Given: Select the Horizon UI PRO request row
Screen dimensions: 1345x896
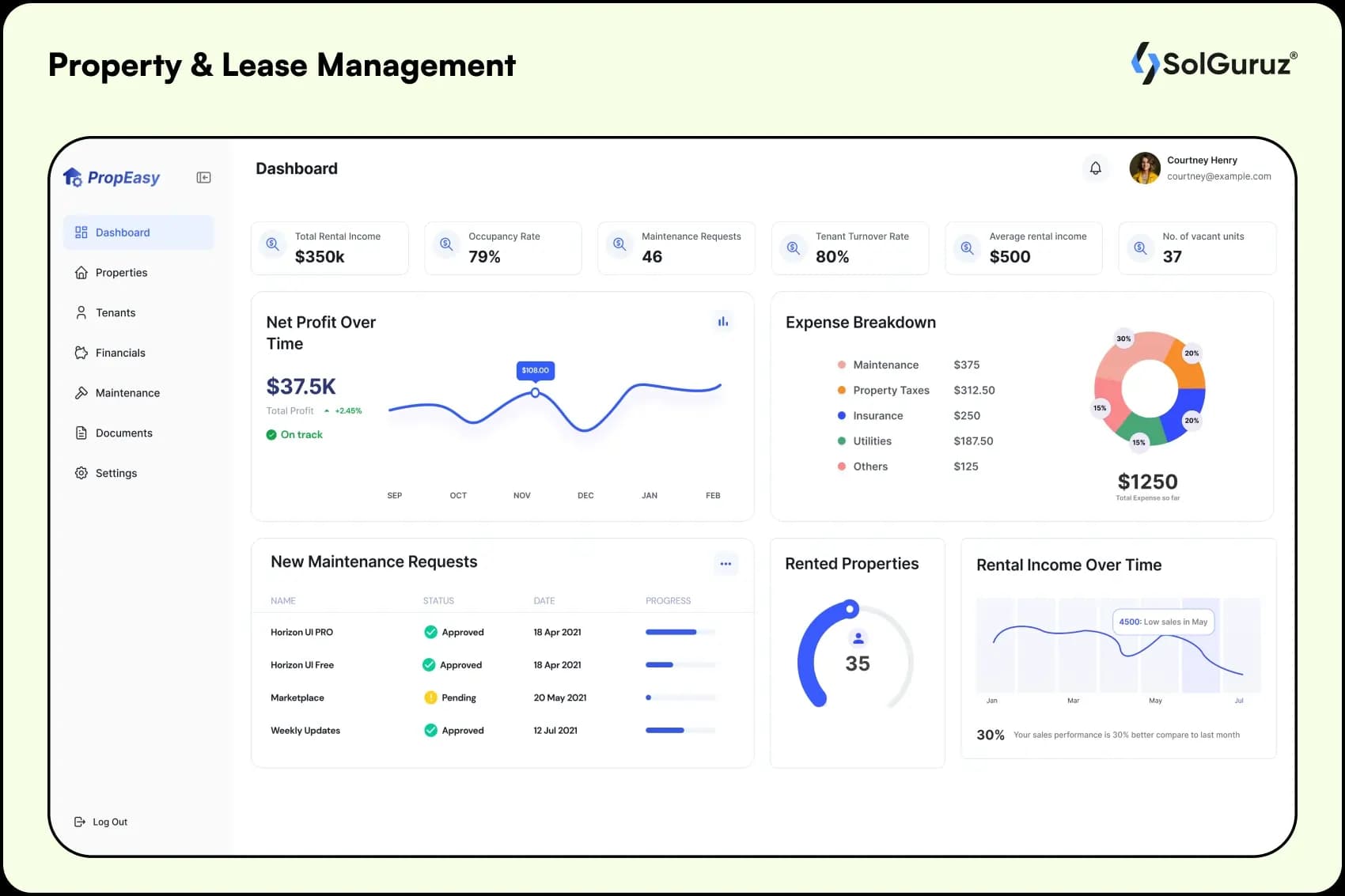Looking at the screenshot, I should coord(301,633).
